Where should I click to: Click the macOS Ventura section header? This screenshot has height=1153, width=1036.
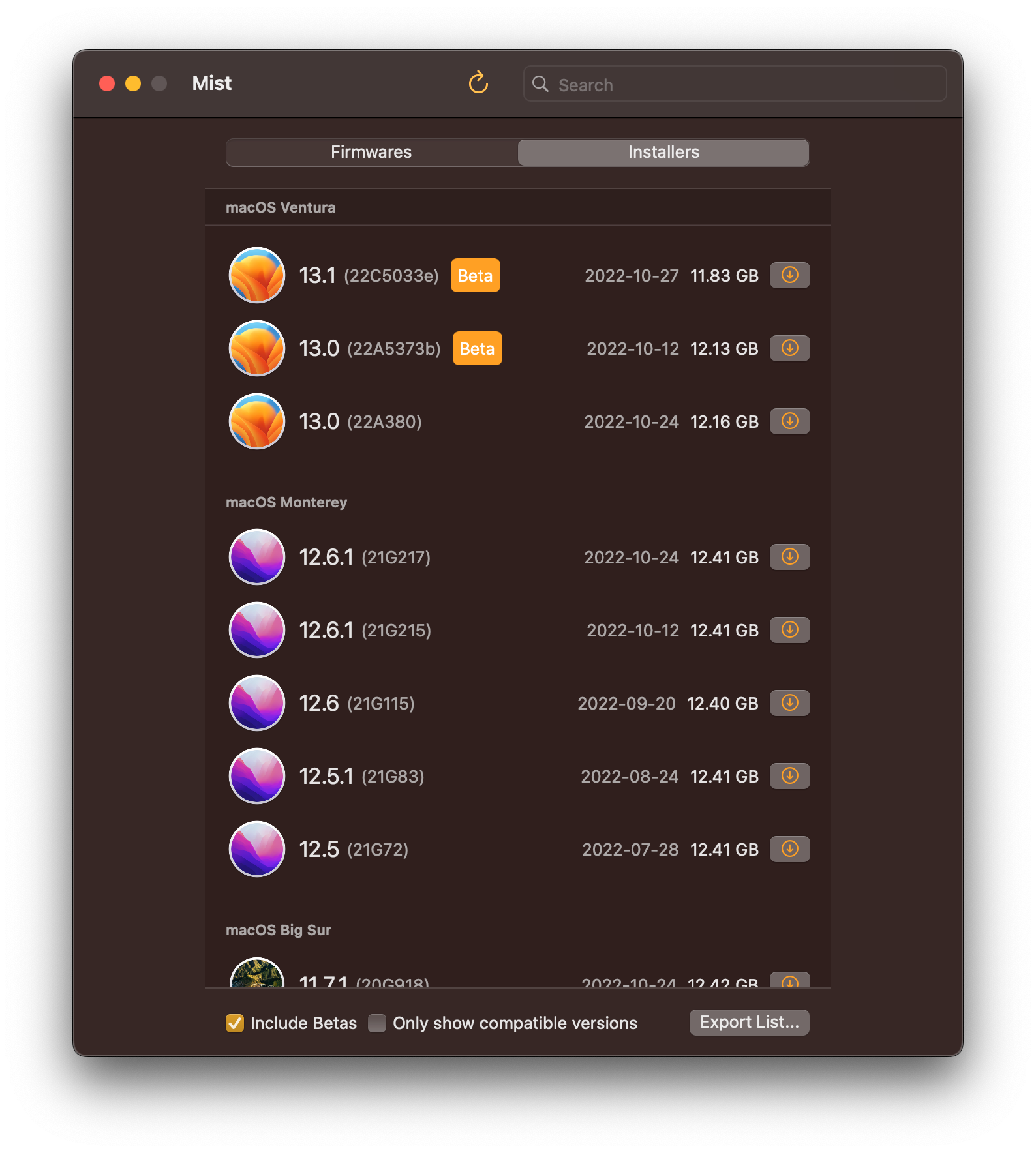point(281,207)
